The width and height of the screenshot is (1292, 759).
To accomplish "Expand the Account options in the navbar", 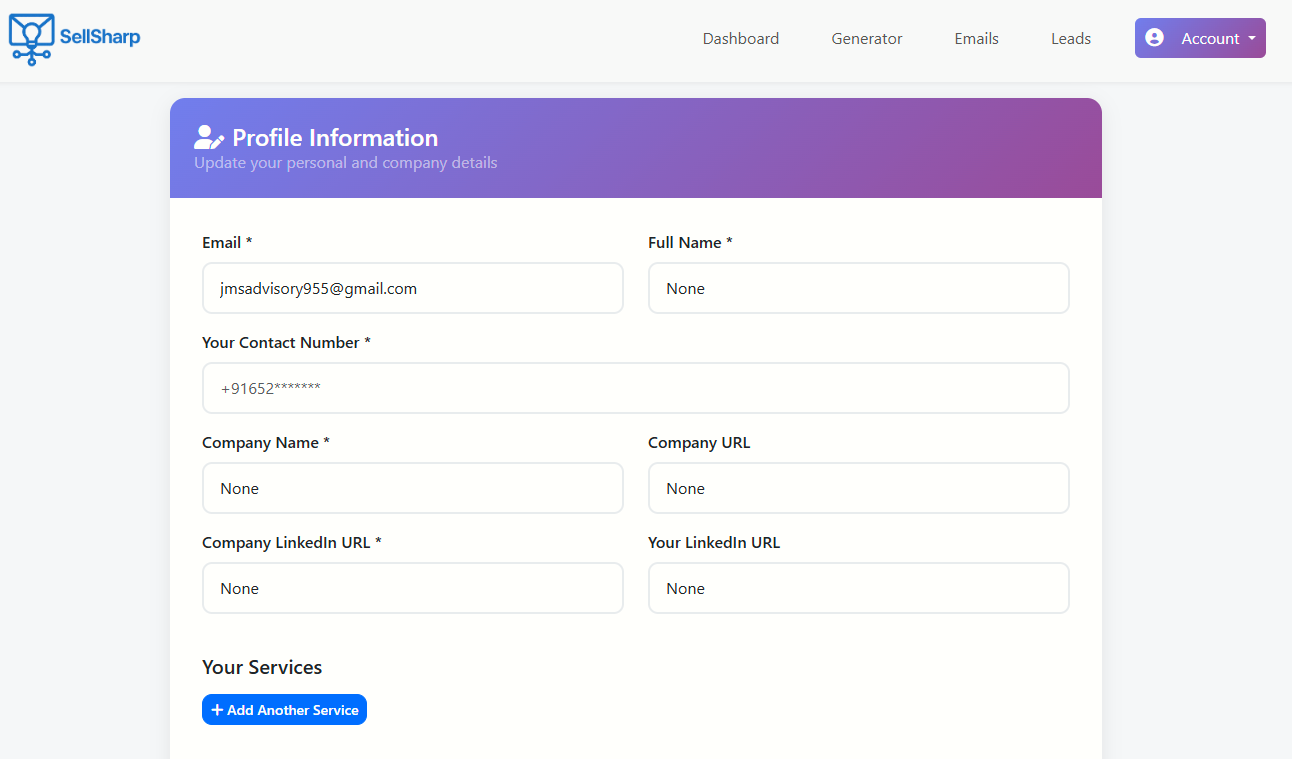I will point(1200,37).
